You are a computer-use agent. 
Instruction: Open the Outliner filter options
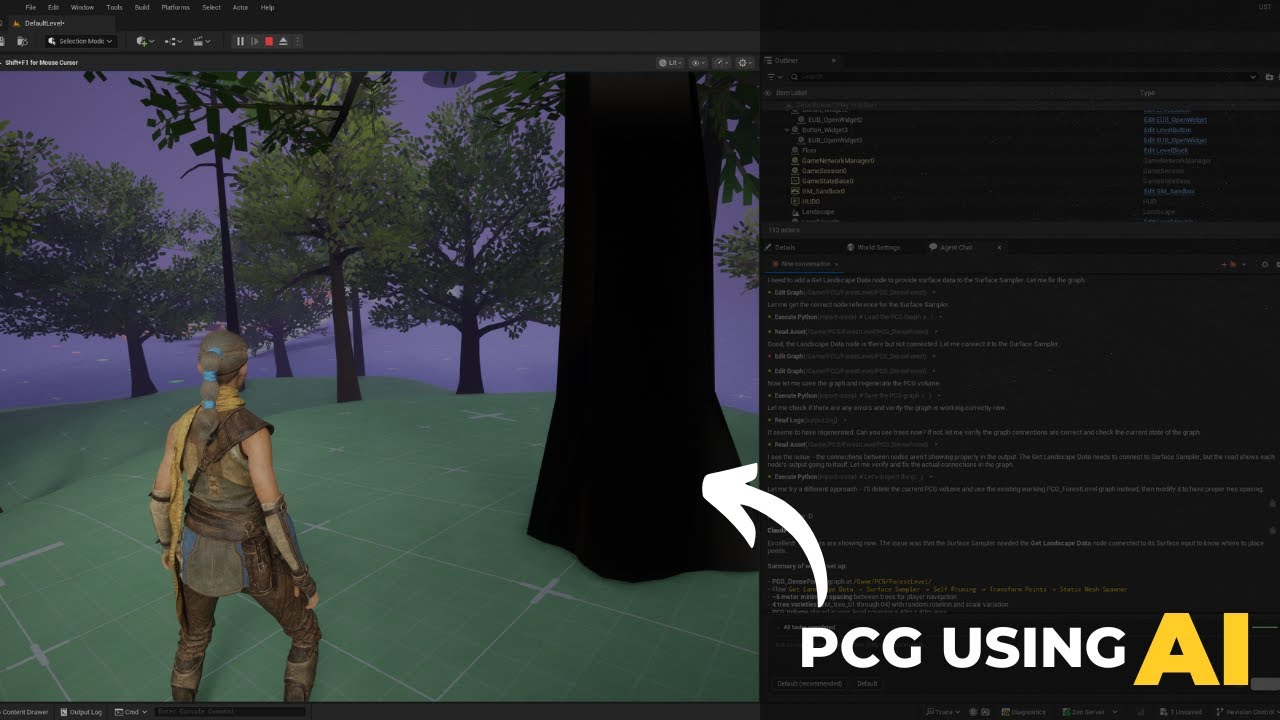(x=773, y=76)
